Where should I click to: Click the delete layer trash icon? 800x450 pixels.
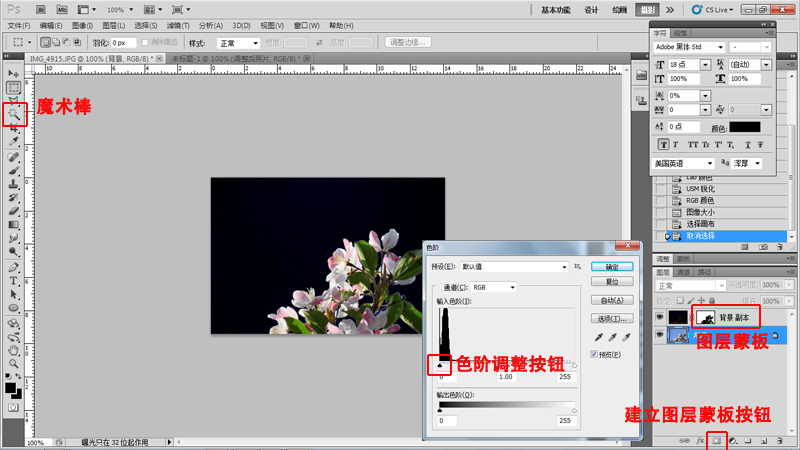point(777,440)
